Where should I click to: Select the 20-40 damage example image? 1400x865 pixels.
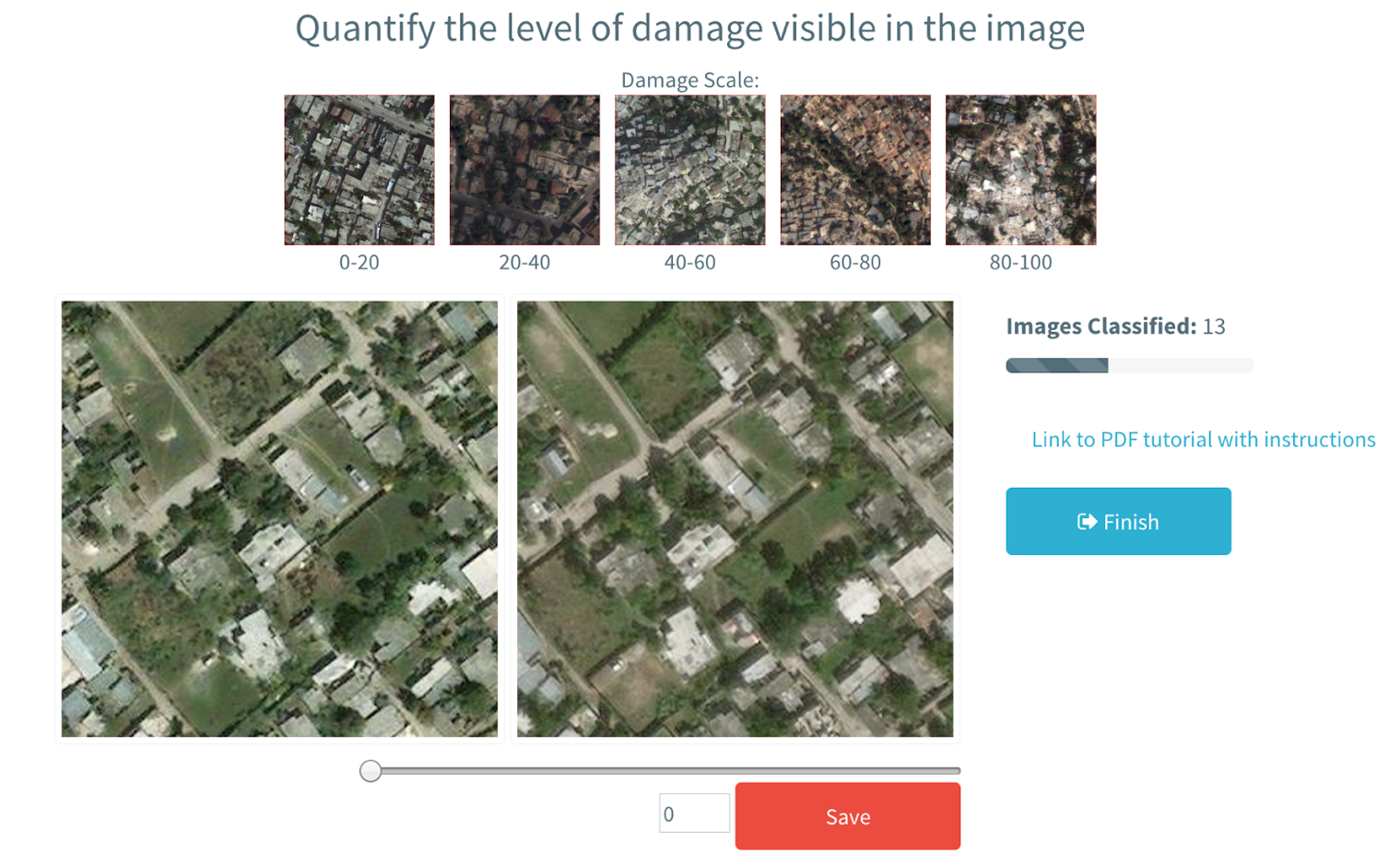pyautogui.click(x=524, y=170)
